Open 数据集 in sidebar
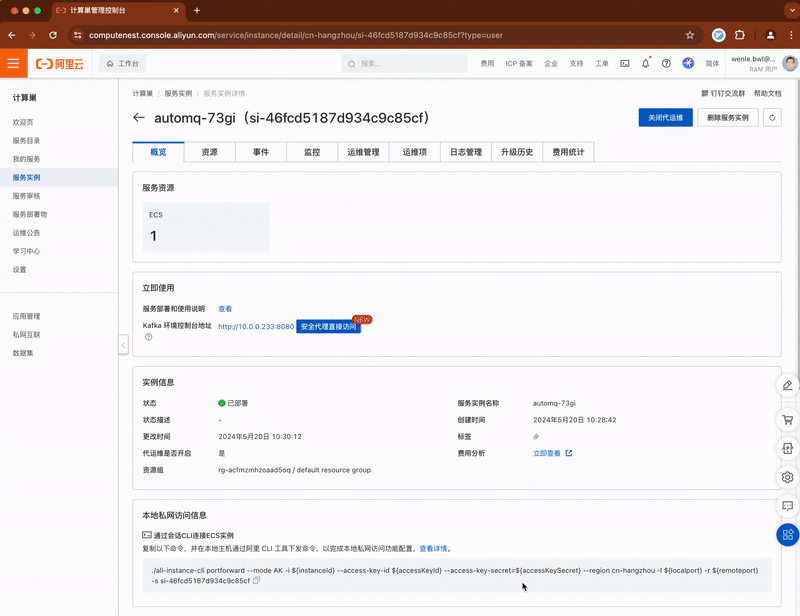Viewport: 800px width, 616px height. point(23,353)
